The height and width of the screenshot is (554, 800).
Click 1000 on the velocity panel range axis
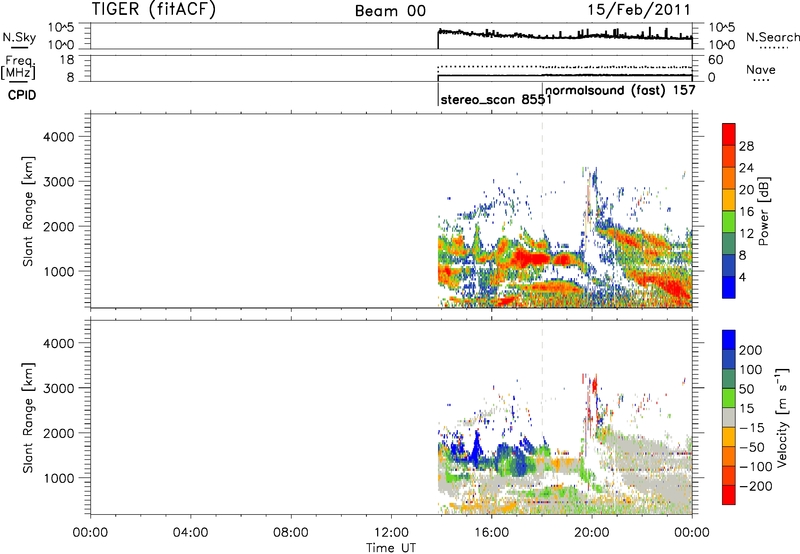click(x=58, y=478)
